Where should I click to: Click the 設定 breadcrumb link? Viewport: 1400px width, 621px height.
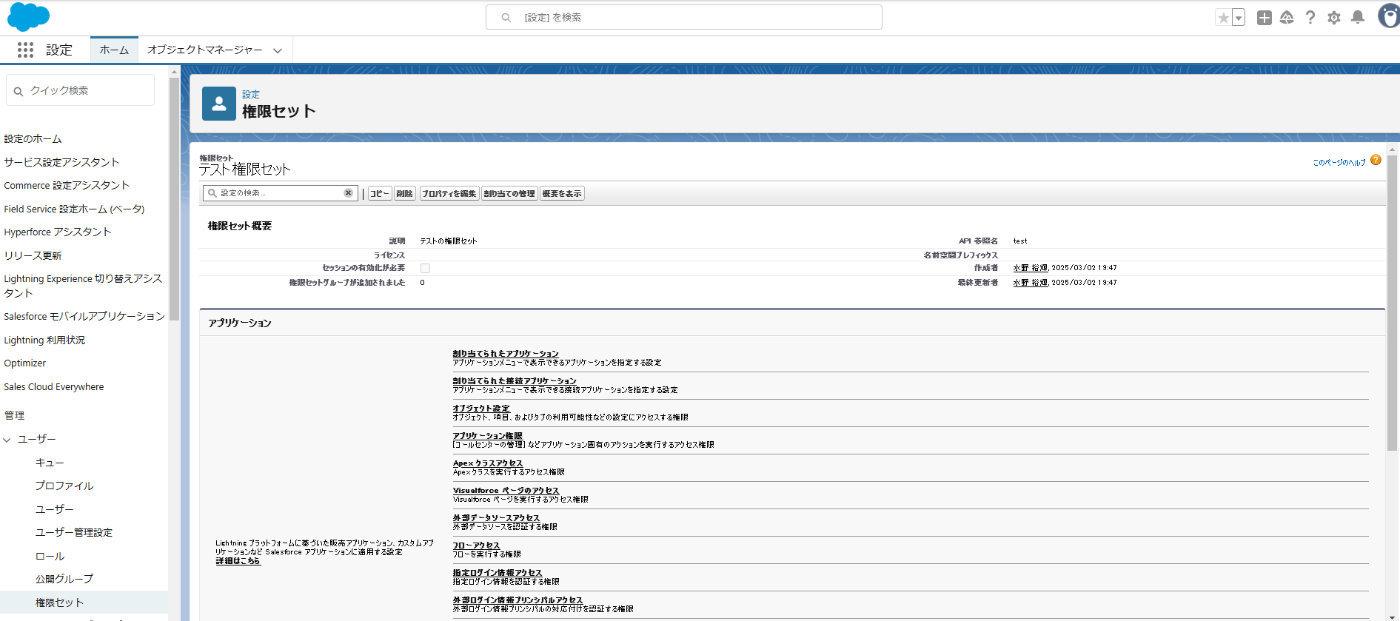coord(251,94)
